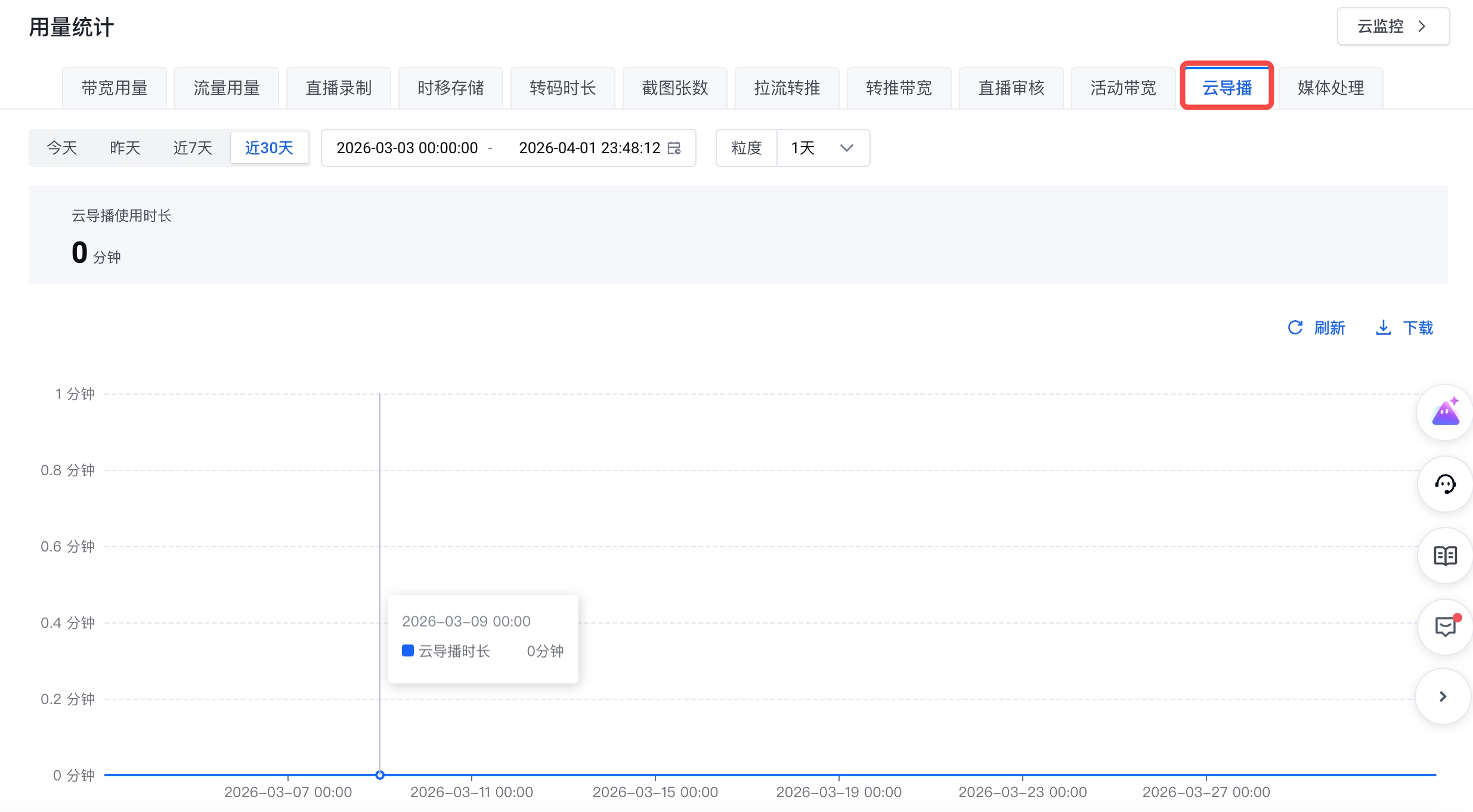Screen dimensions: 1473x812
Task: Select the 云导播 tab
Action: (x=1227, y=88)
